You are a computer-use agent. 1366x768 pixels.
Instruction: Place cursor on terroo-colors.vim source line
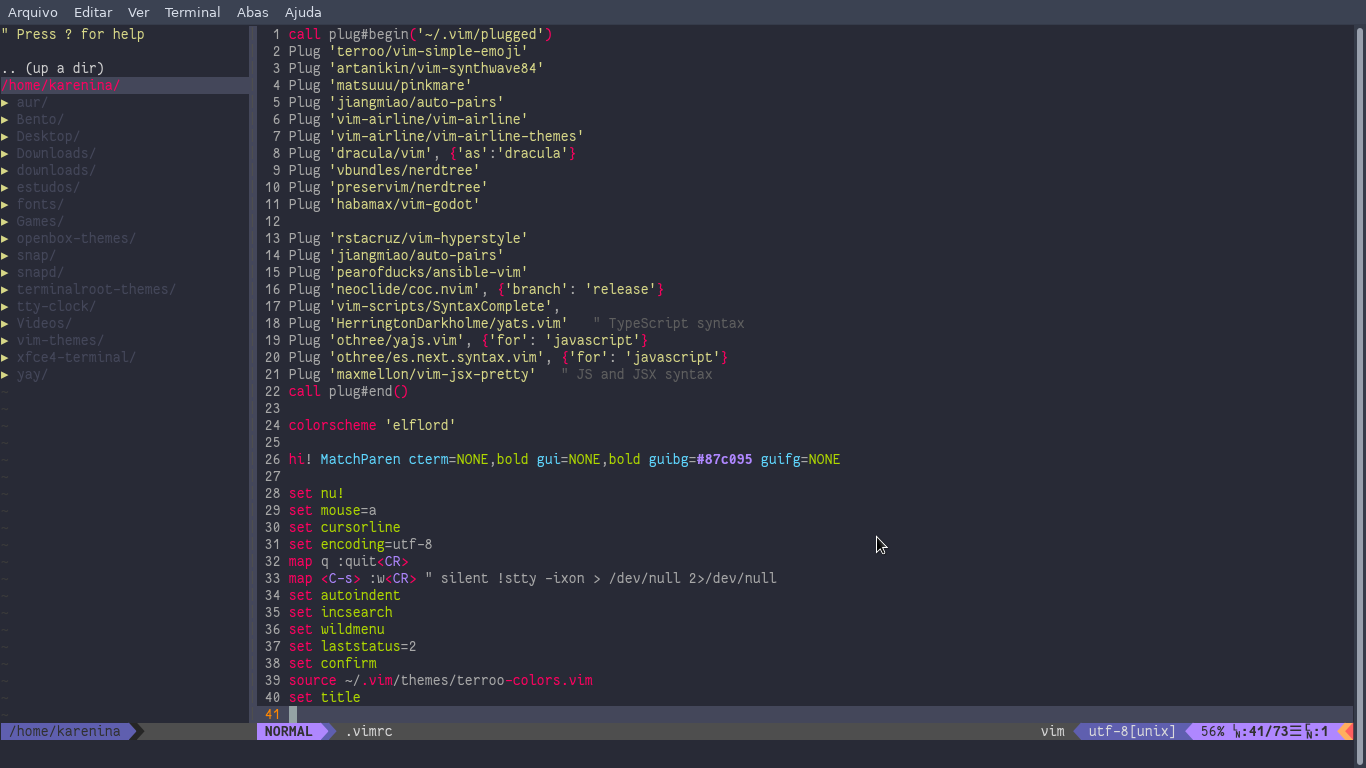point(440,680)
